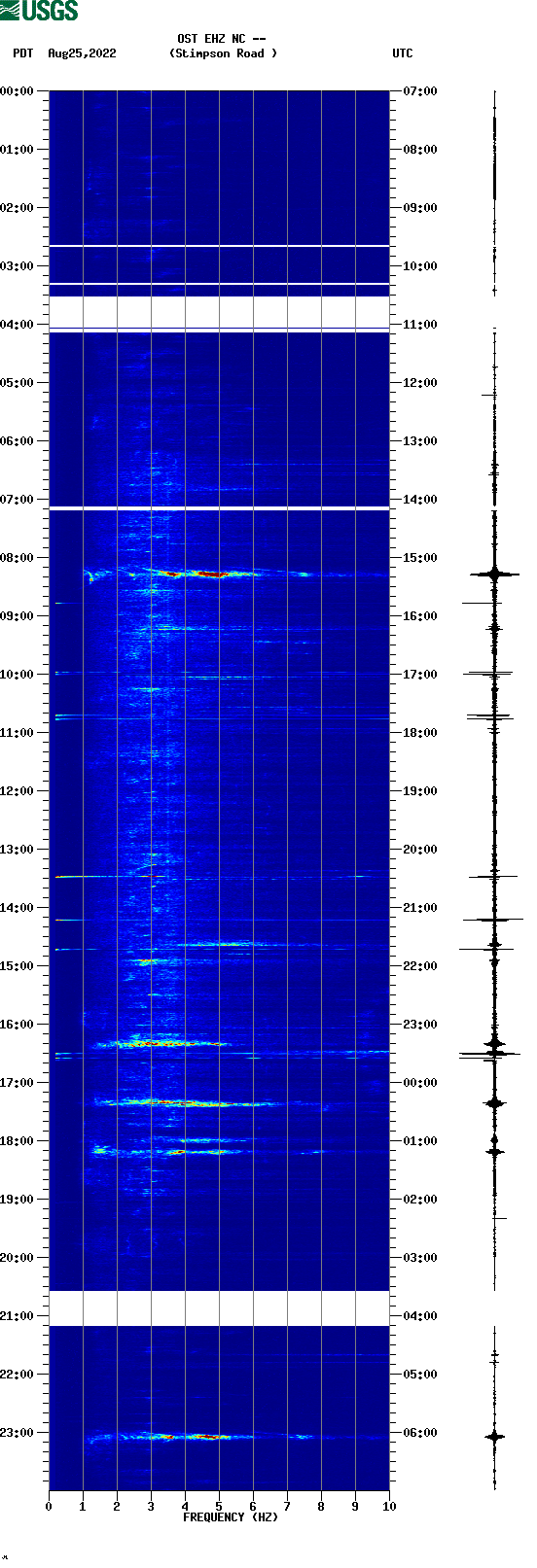The width and height of the screenshot is (537, 1568).
Task: Click the 23:00 PDT time label
Action: click(17, 1433)
